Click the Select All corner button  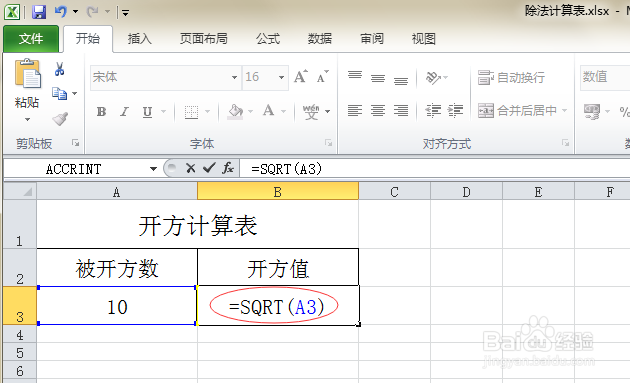(20, 191)
